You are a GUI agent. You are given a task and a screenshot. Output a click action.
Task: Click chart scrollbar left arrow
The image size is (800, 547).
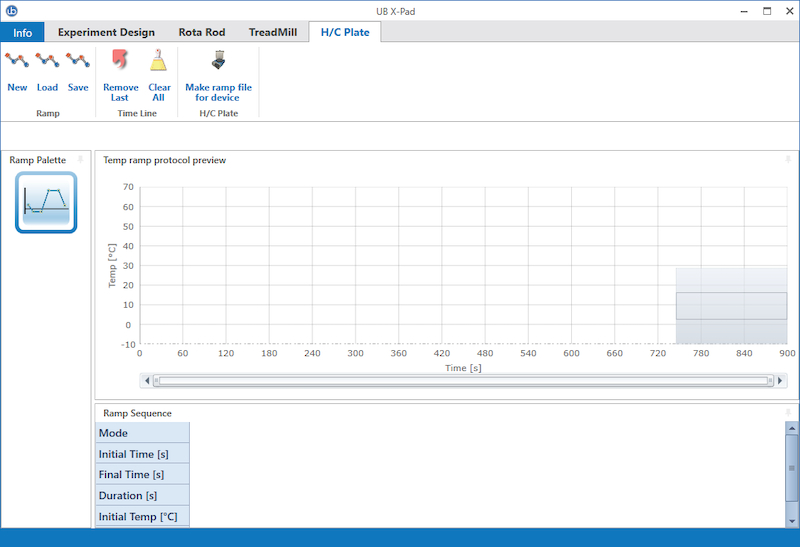coord(147,381)
